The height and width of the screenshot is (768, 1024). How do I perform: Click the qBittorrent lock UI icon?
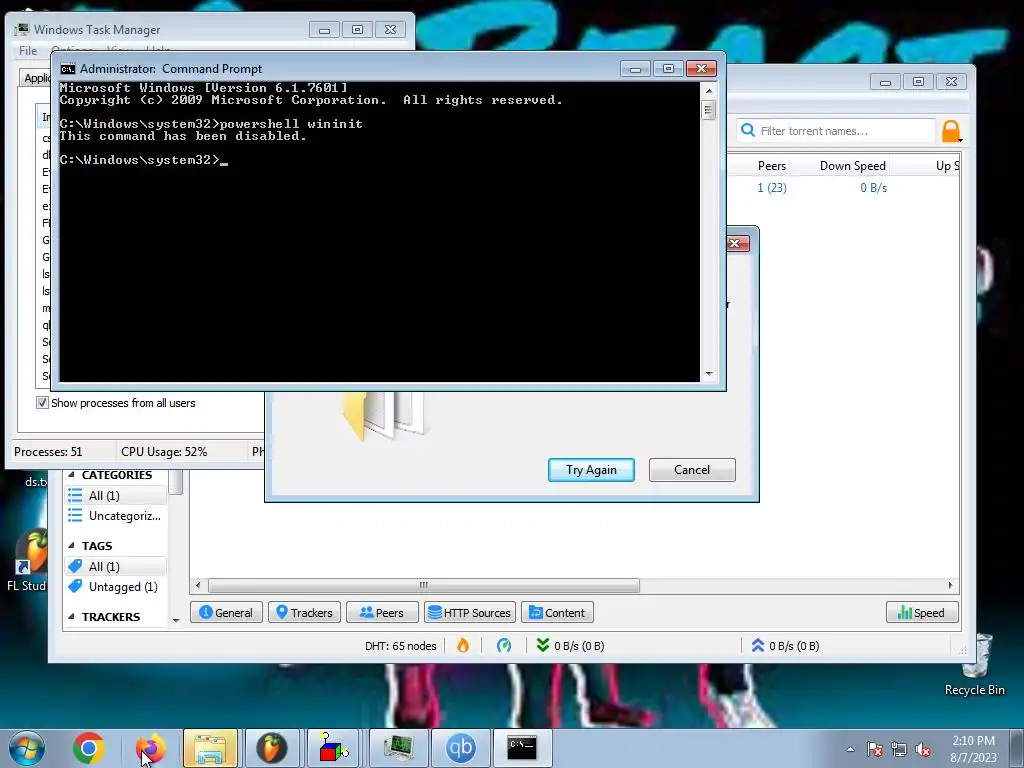[952, 131]
